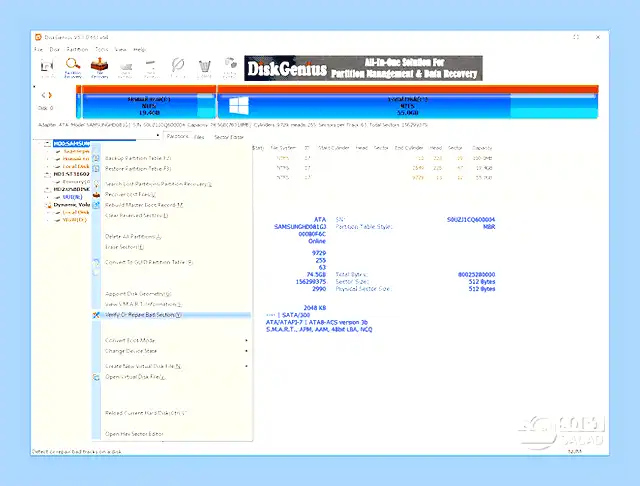Click the File System column header

(x=283, y=148)
